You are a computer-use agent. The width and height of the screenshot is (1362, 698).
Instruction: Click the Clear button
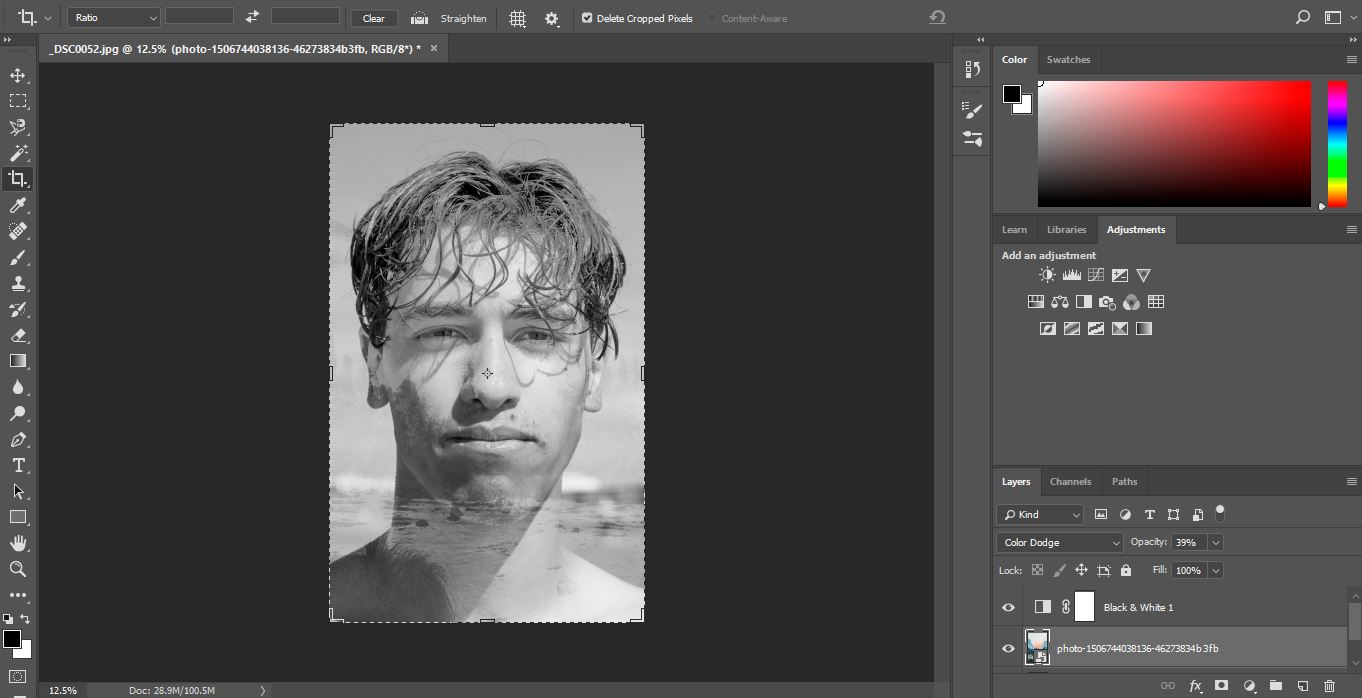pyautogui.click(x=374, y=18)
